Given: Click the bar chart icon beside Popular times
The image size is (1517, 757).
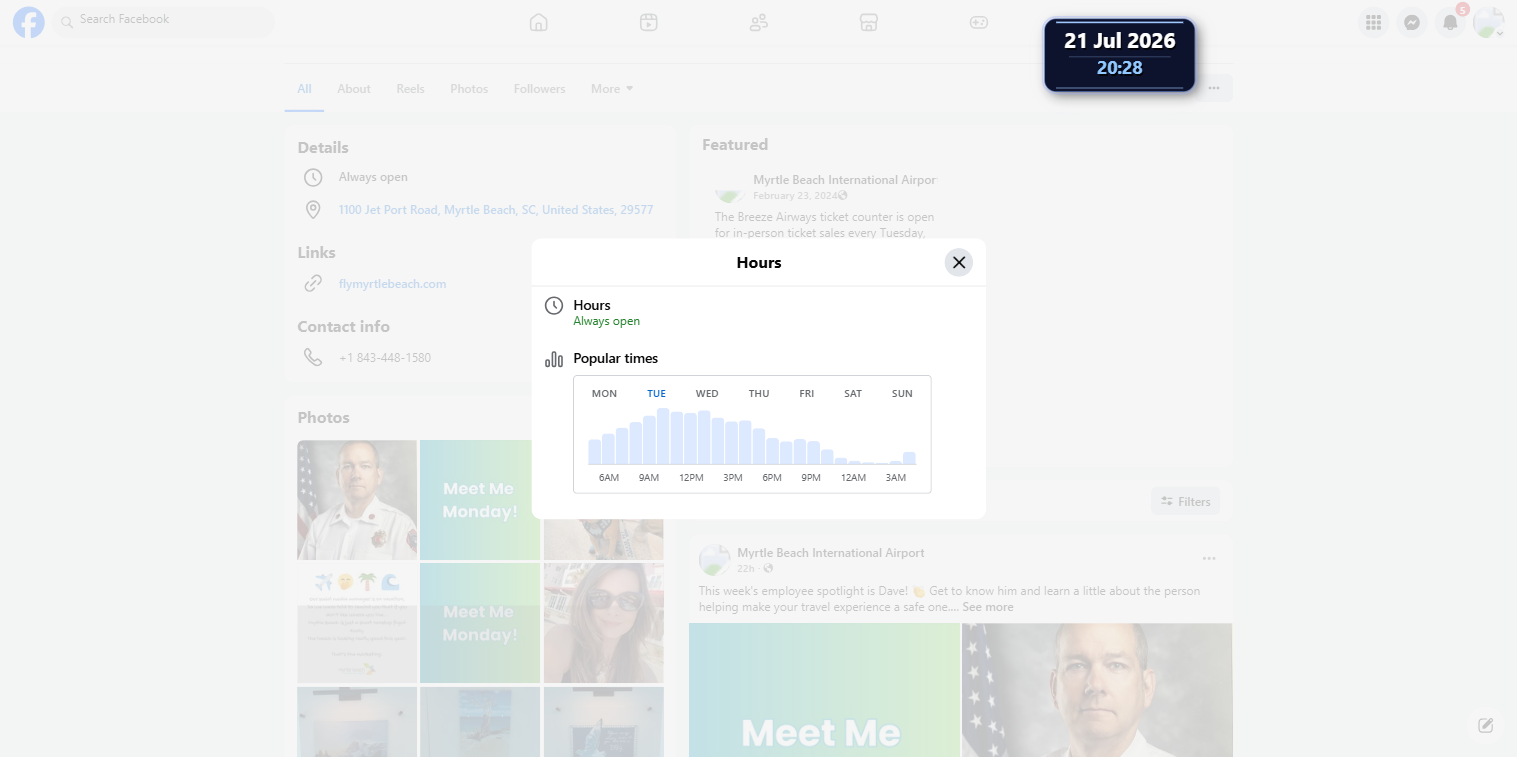Looking at the screenshot, I should 554,359.
